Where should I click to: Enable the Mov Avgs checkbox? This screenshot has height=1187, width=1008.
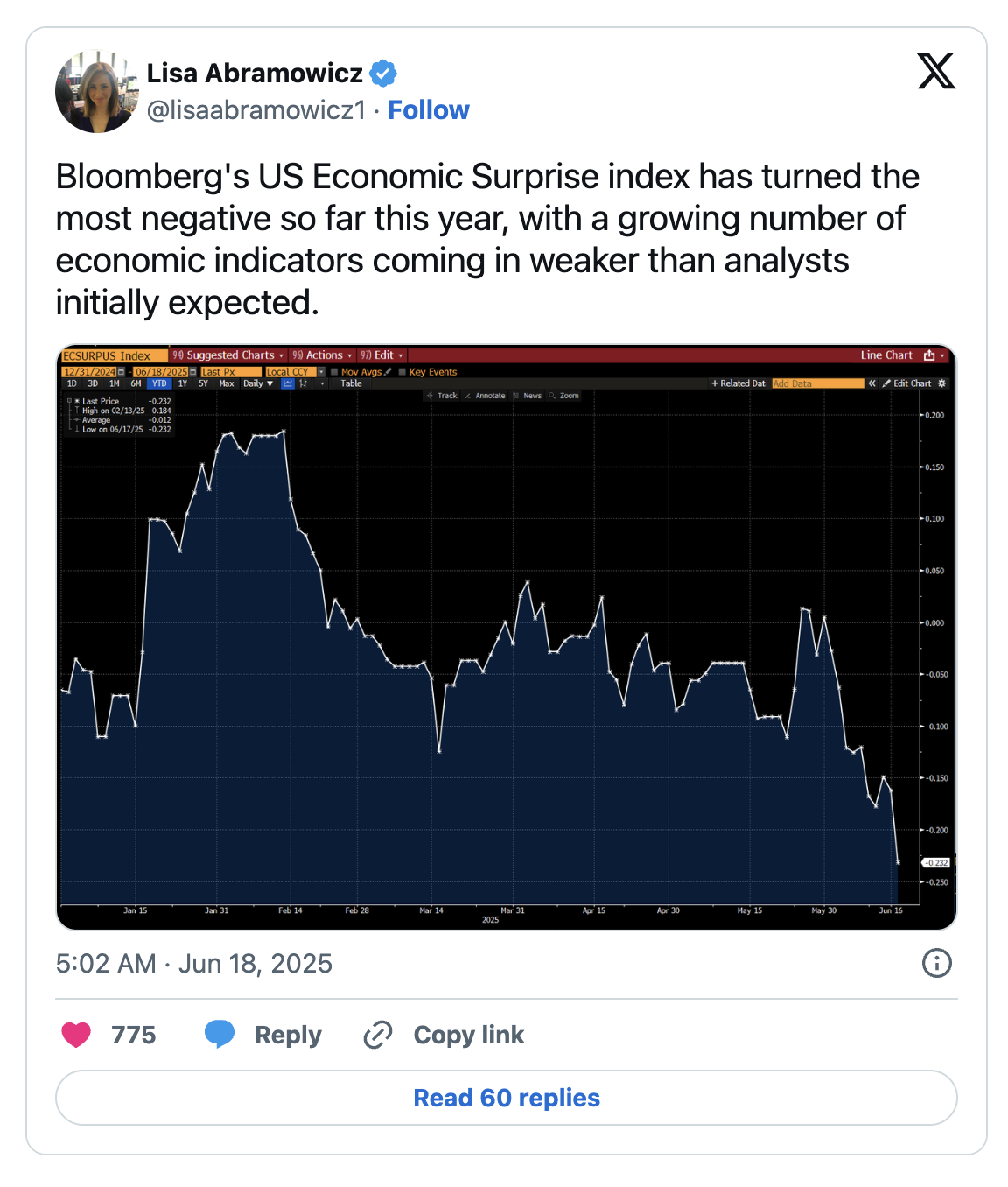(334, 372)
